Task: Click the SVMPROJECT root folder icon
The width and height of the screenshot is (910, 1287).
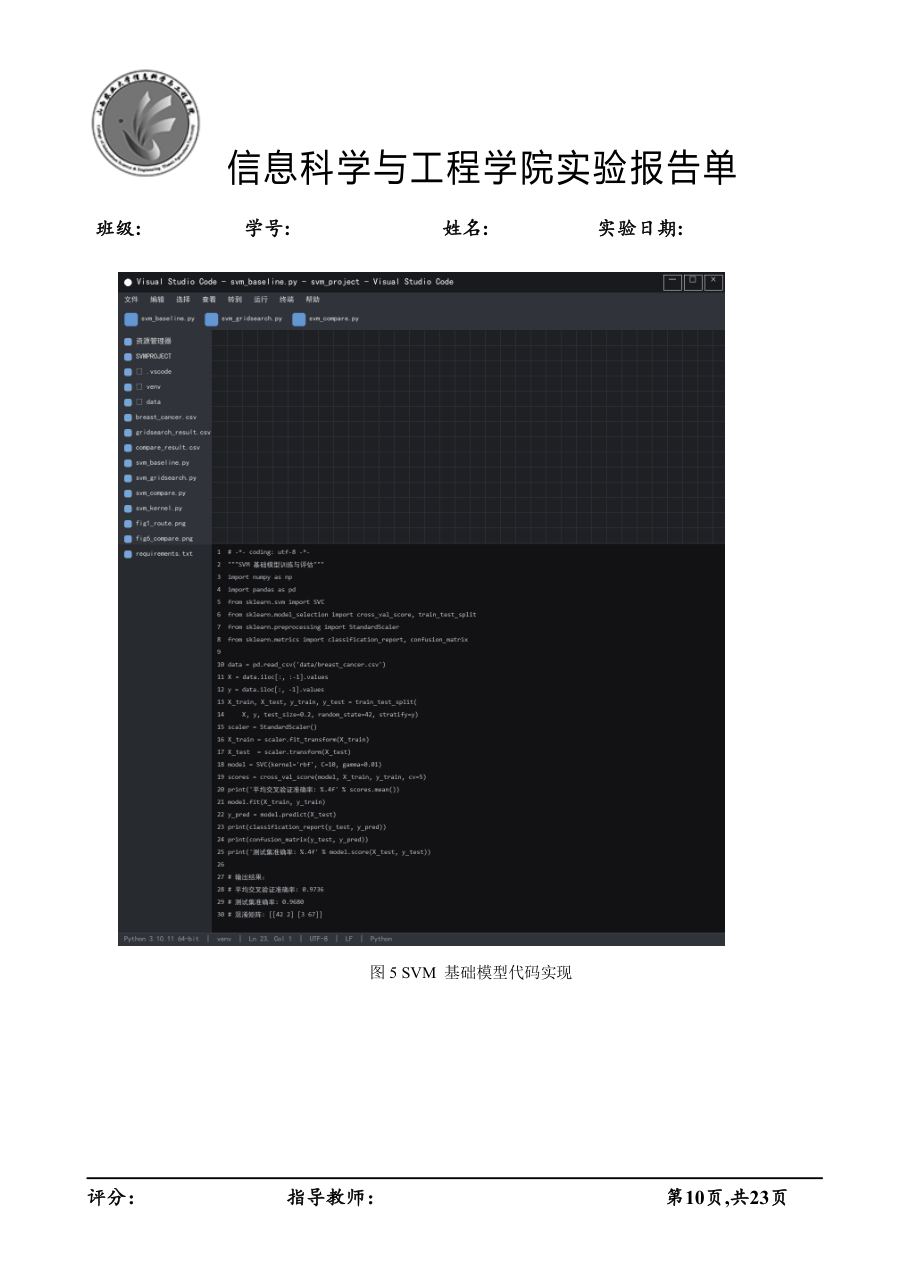Action: (x=128, y=356)
